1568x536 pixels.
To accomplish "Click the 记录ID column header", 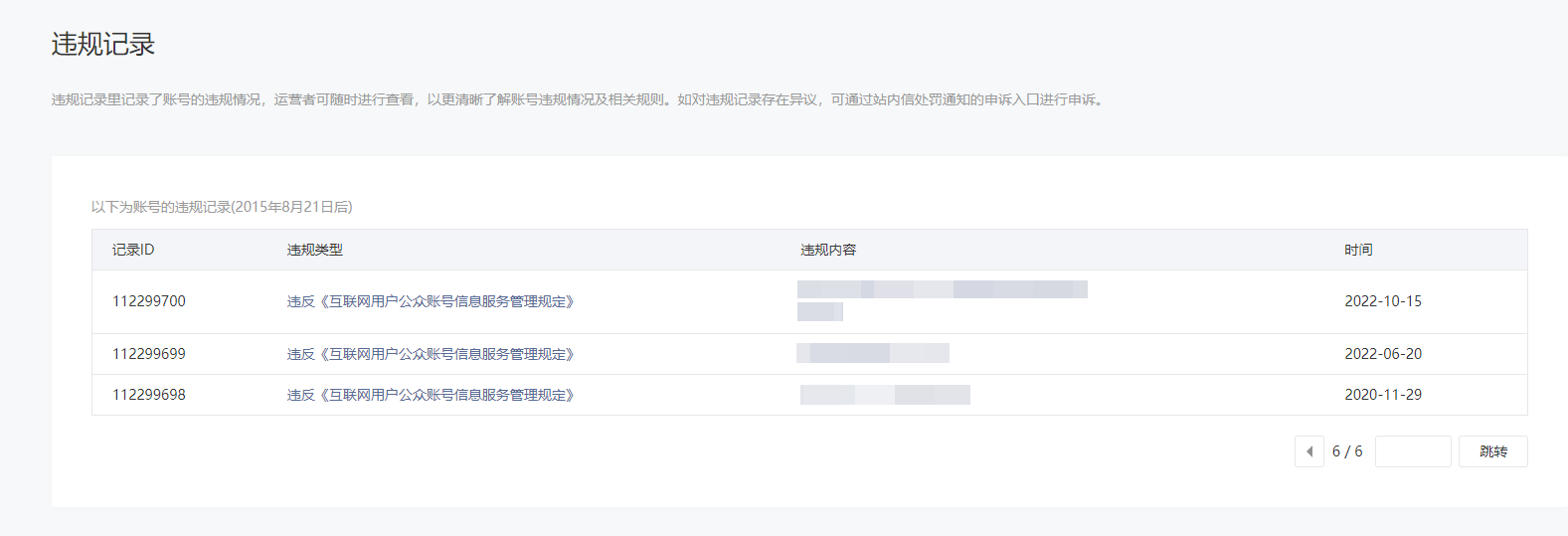I will 133,250.
